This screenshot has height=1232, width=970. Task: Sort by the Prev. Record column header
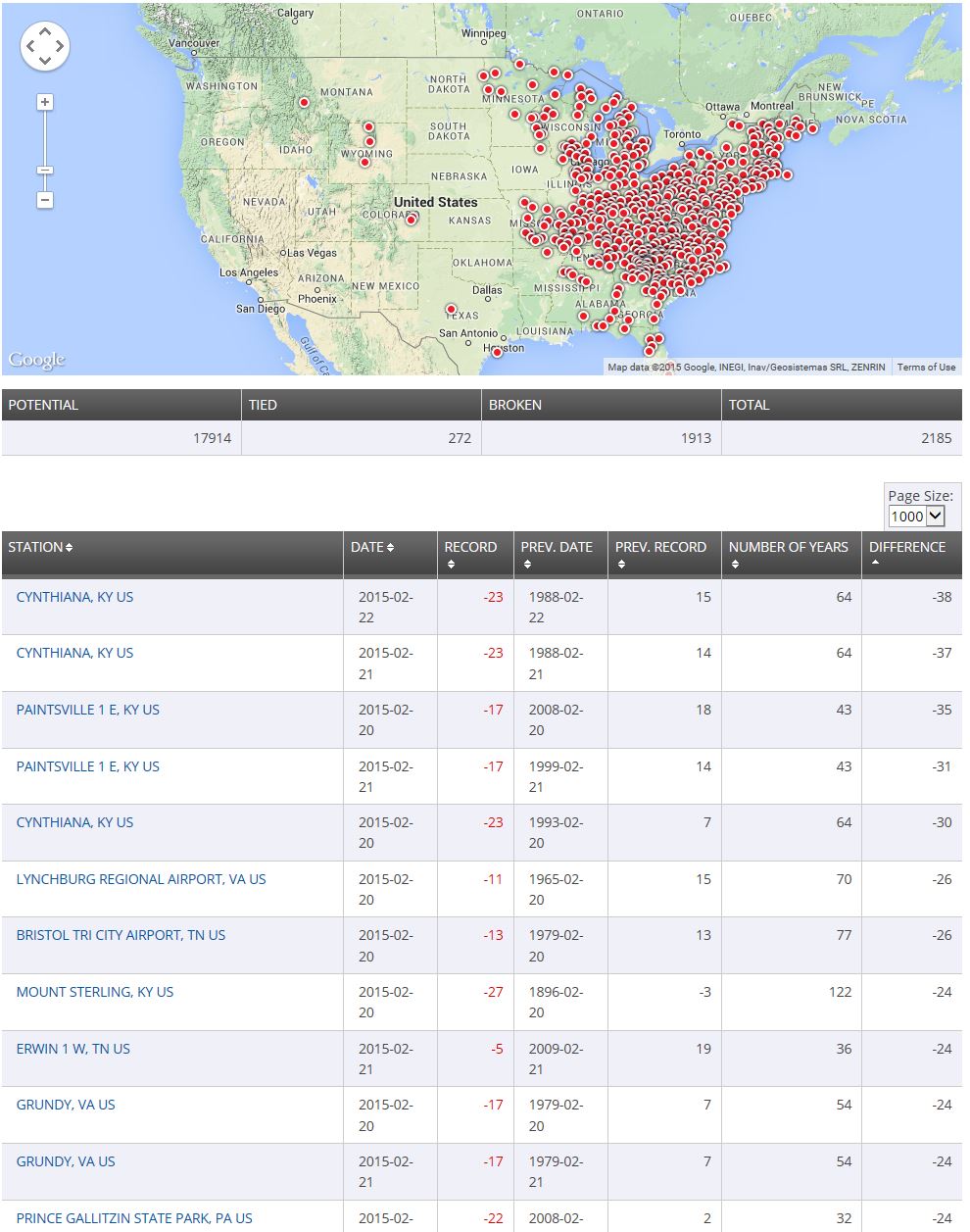(660, 547)
